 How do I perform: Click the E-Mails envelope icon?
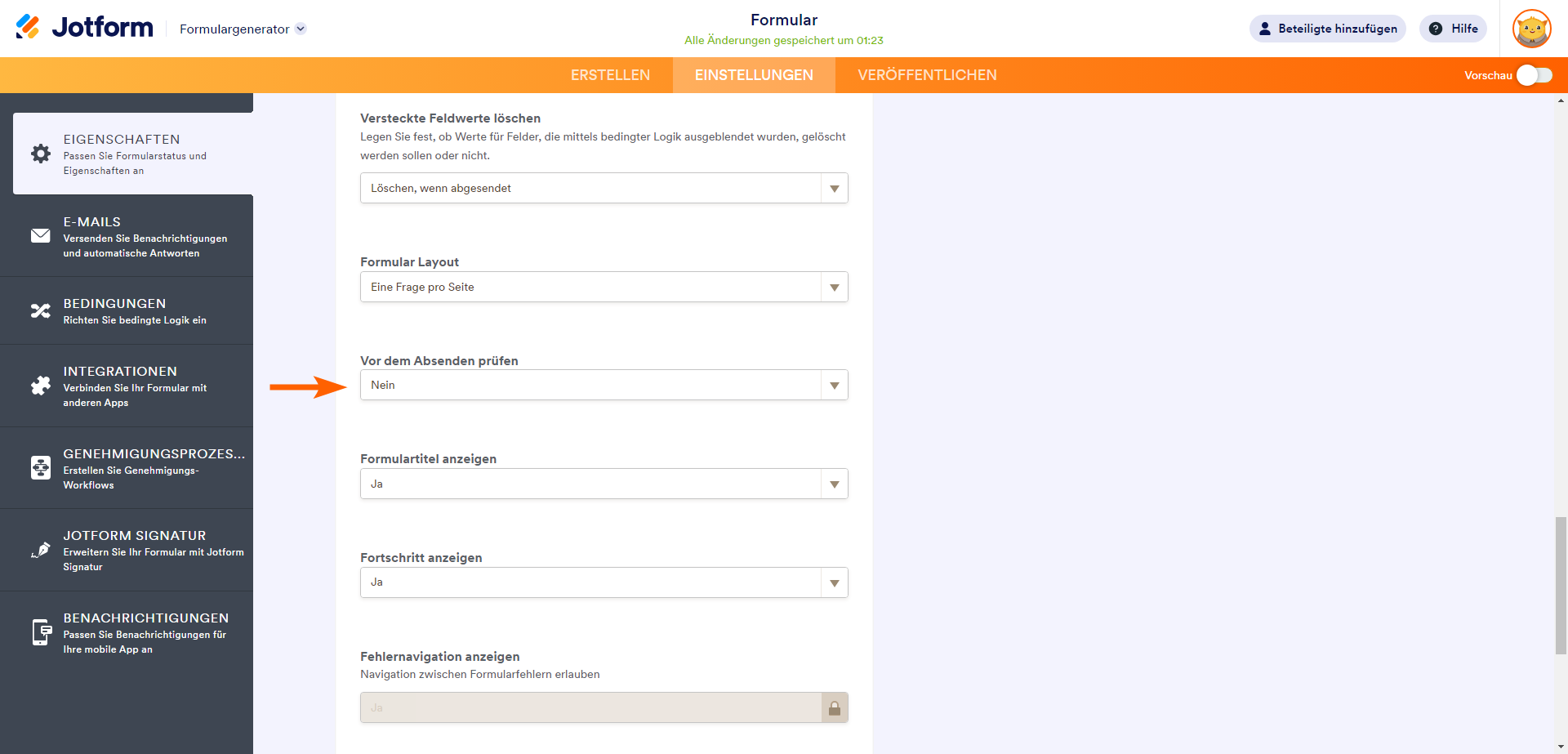coord(41,236)
